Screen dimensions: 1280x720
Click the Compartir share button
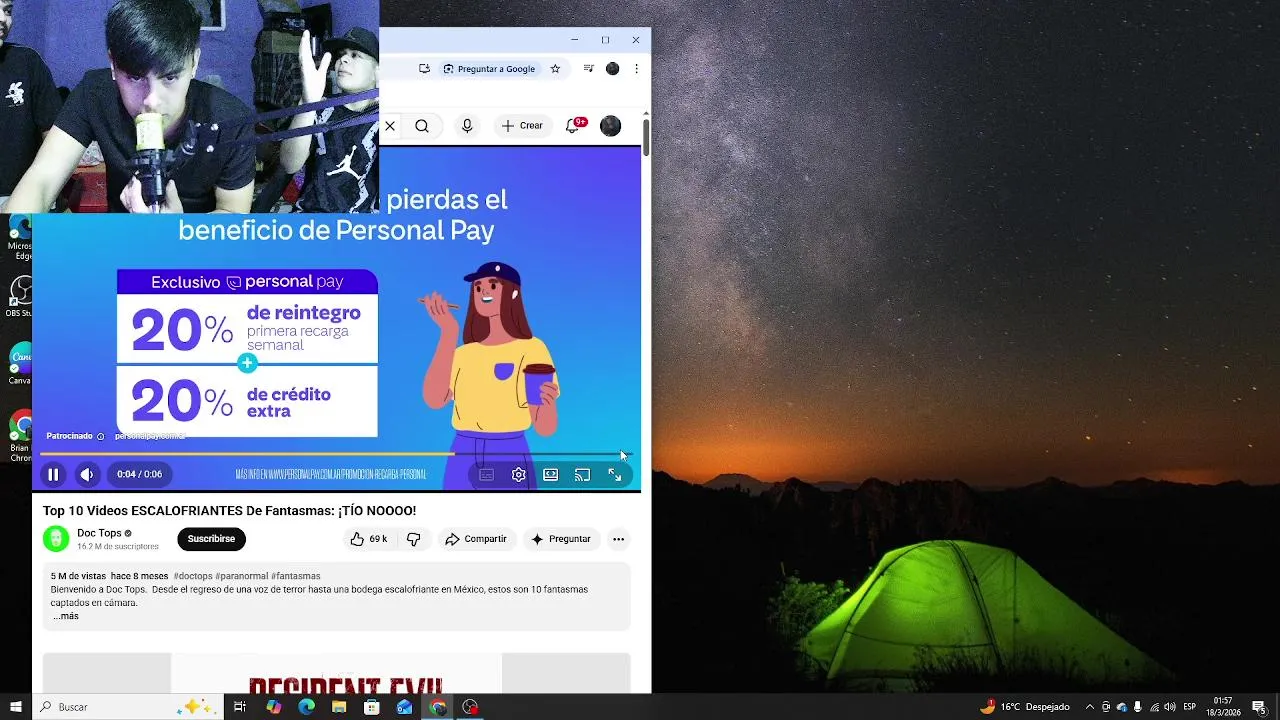(x=476, y=539)
